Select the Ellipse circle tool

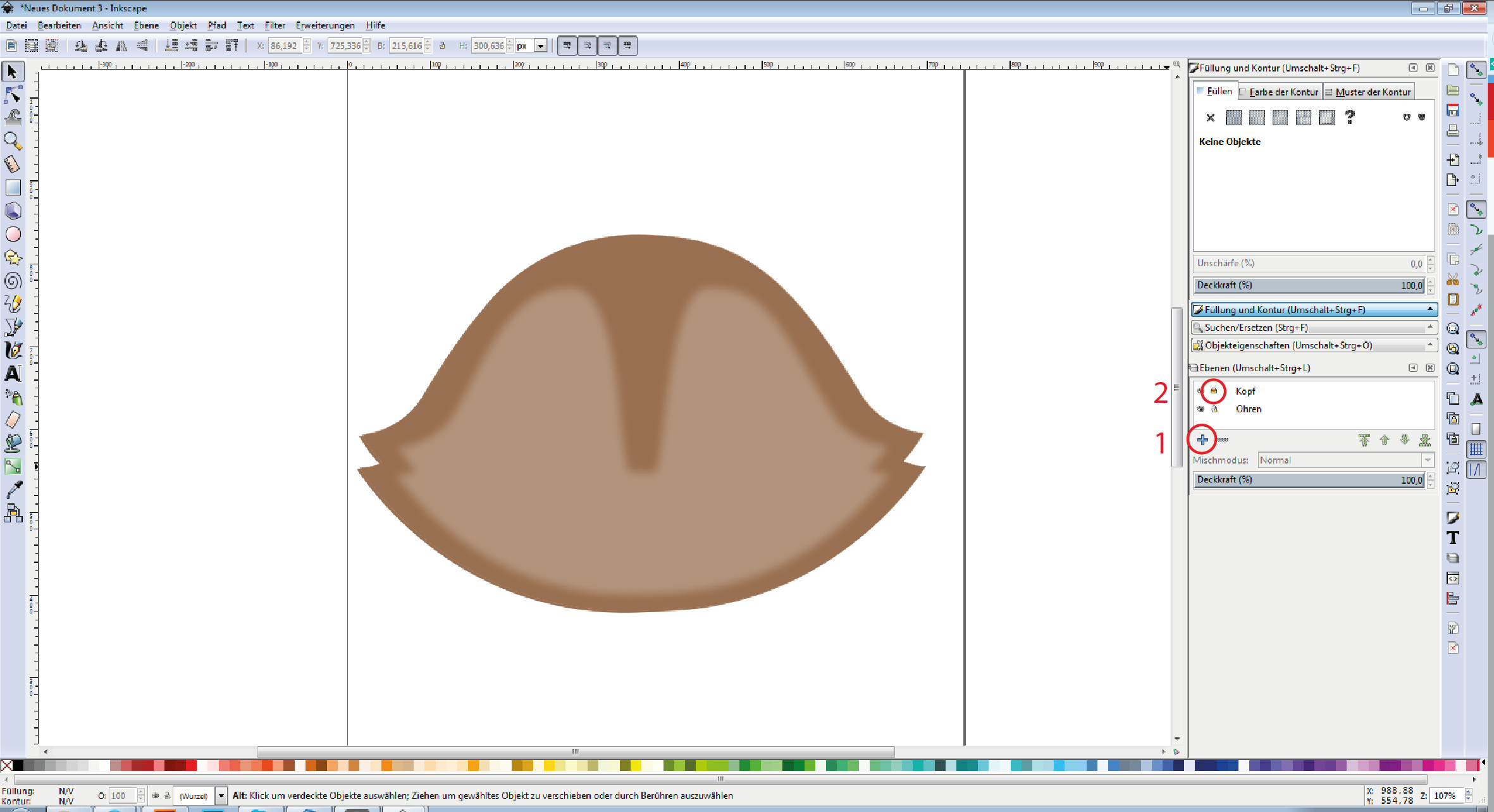click(x=13, y=234)
